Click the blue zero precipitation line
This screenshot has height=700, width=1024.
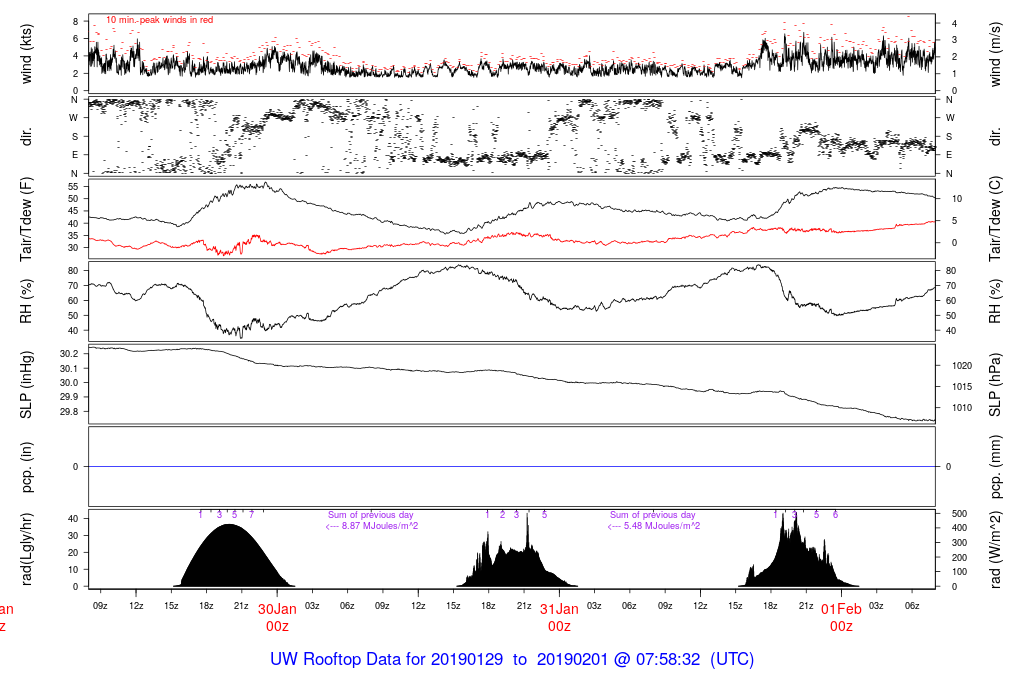click(x=512, y=466)
